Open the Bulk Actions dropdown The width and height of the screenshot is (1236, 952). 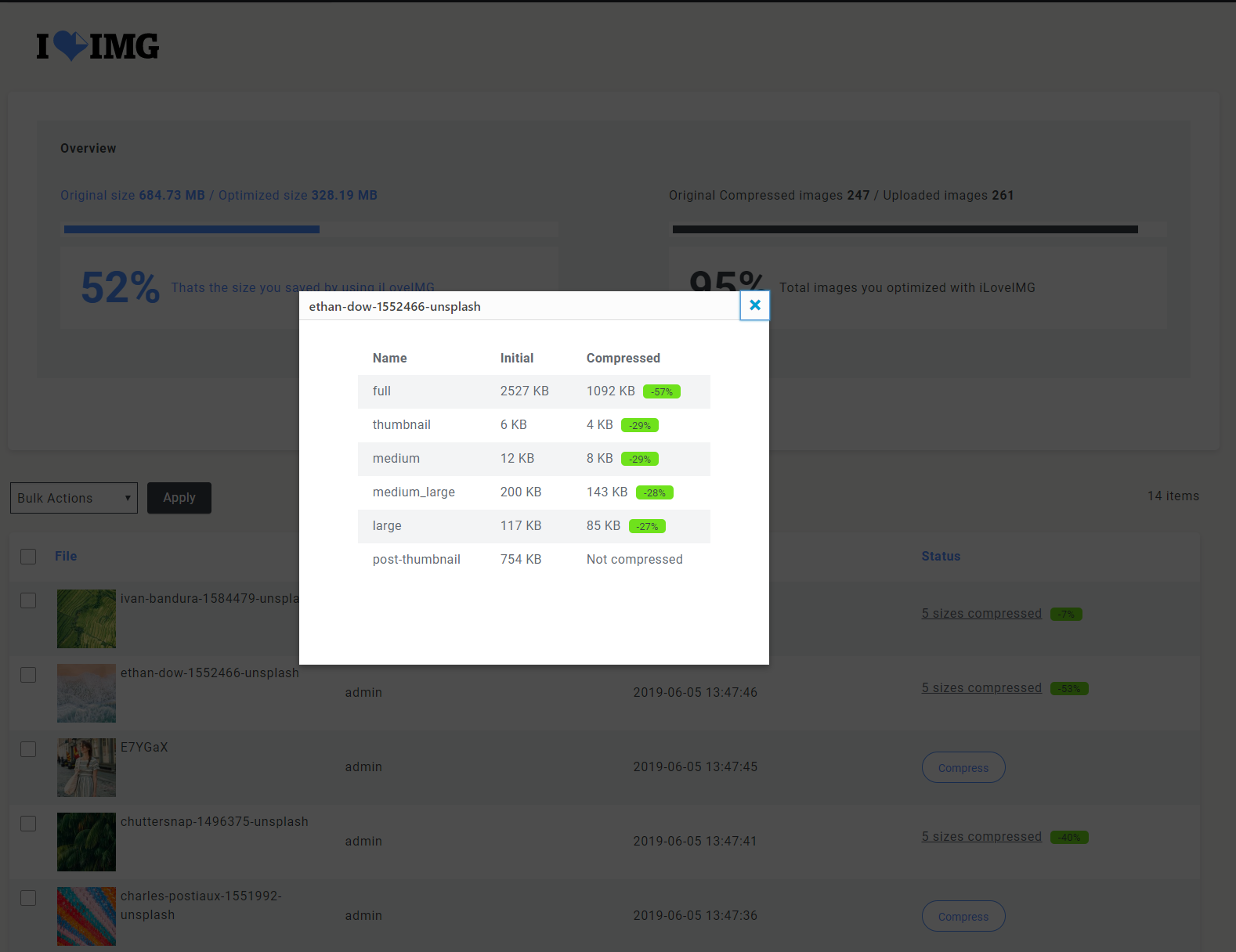(74, 498)
